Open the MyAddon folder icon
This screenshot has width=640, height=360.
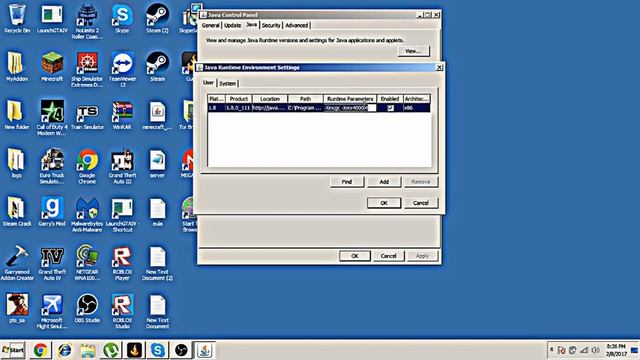pos(17,67)
